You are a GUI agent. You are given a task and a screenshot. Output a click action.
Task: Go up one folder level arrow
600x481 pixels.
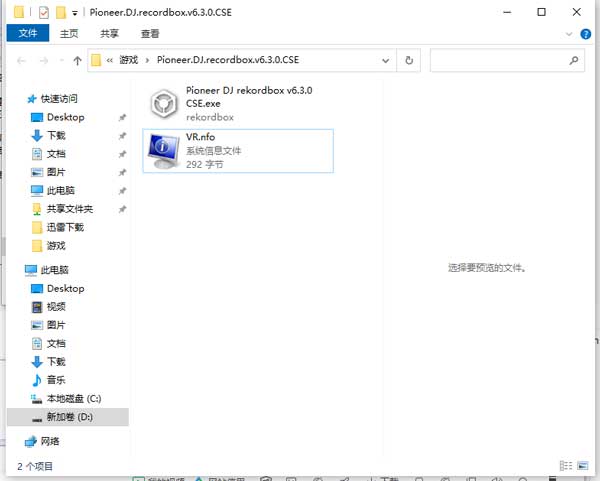[77, 60]
